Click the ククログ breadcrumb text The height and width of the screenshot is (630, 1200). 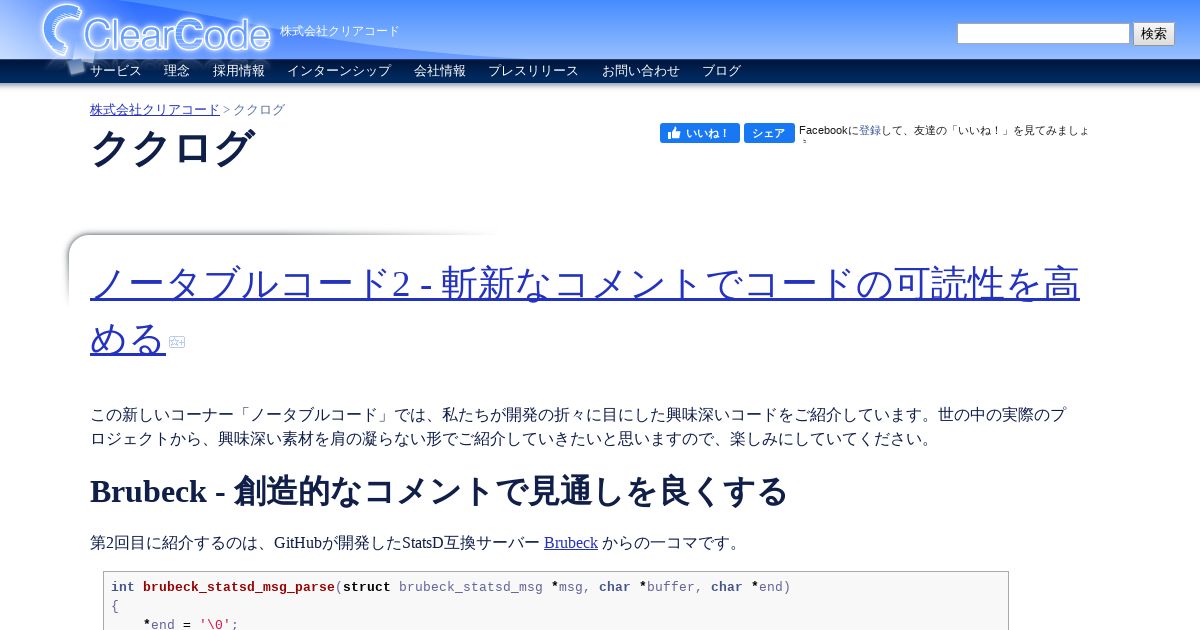(x=259, y=110)
